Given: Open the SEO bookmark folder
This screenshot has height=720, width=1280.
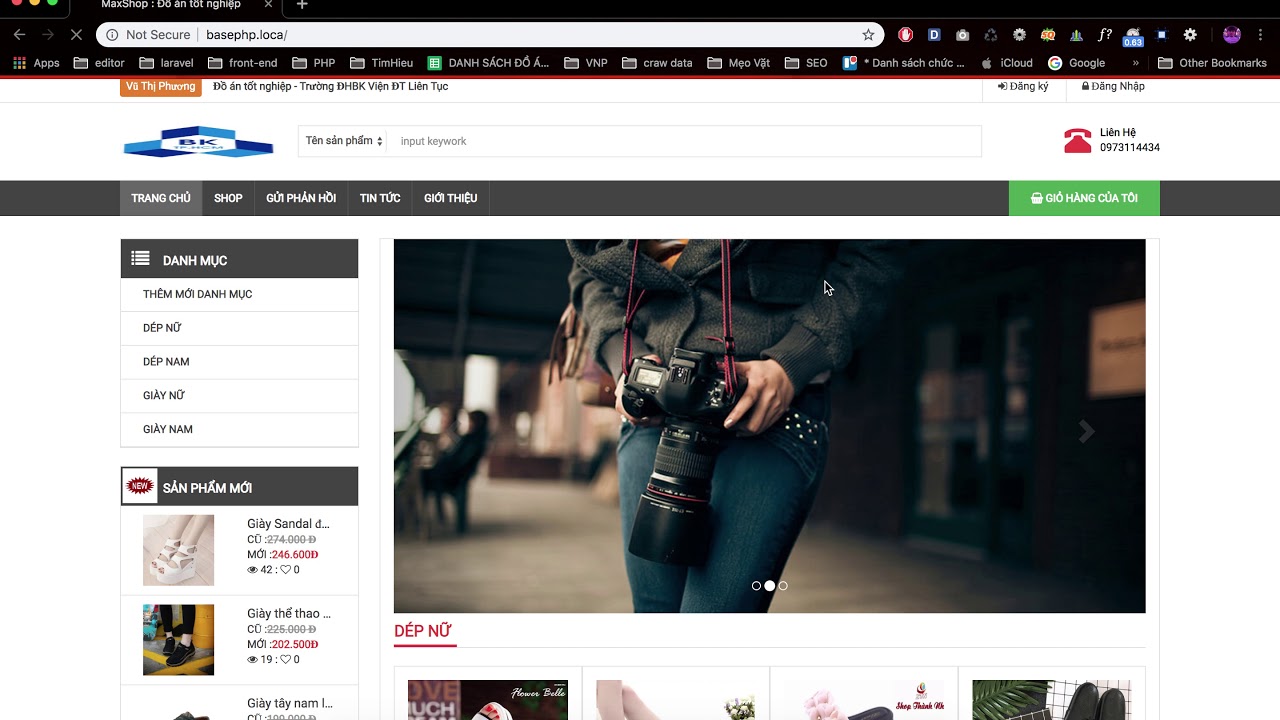Looking at the screenshot, I should (807, 63).
